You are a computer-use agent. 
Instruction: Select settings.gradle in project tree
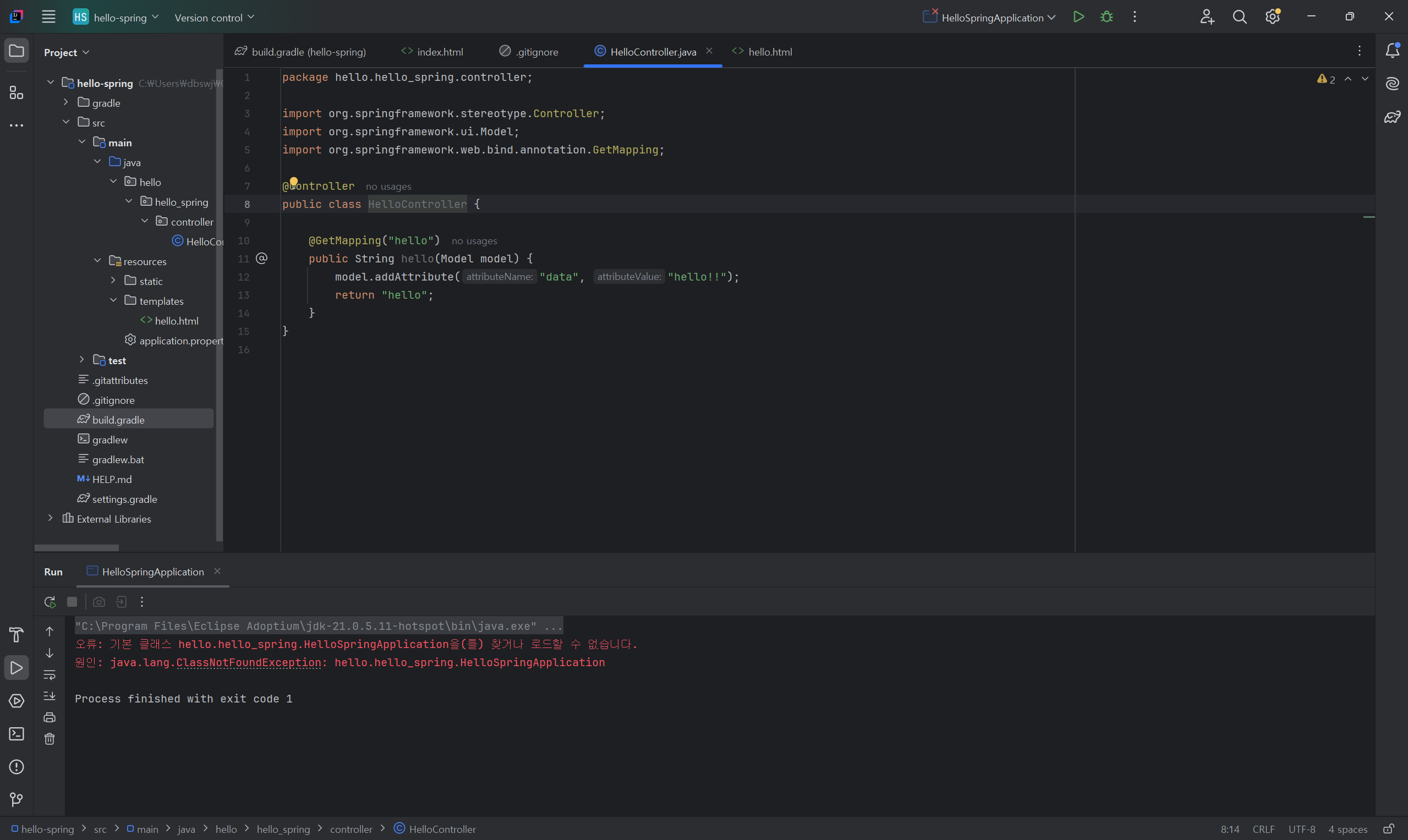124,499
